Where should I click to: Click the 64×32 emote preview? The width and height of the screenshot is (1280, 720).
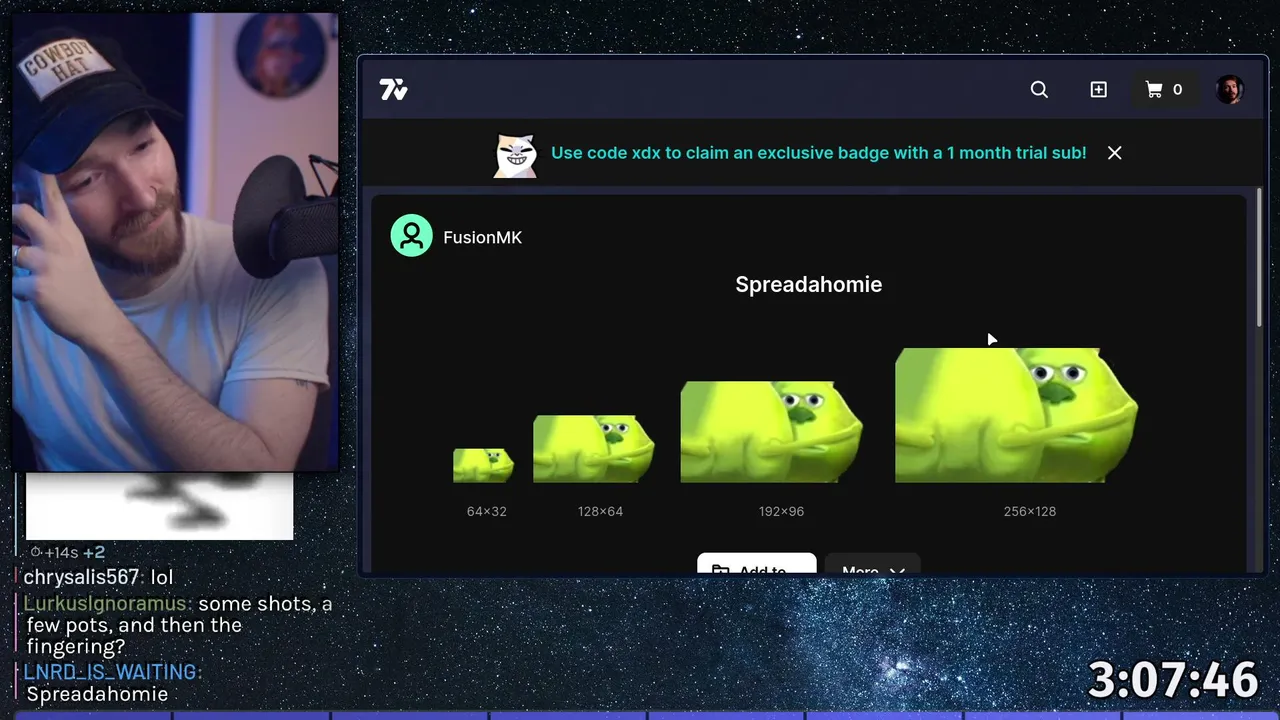tap(484, 466)
